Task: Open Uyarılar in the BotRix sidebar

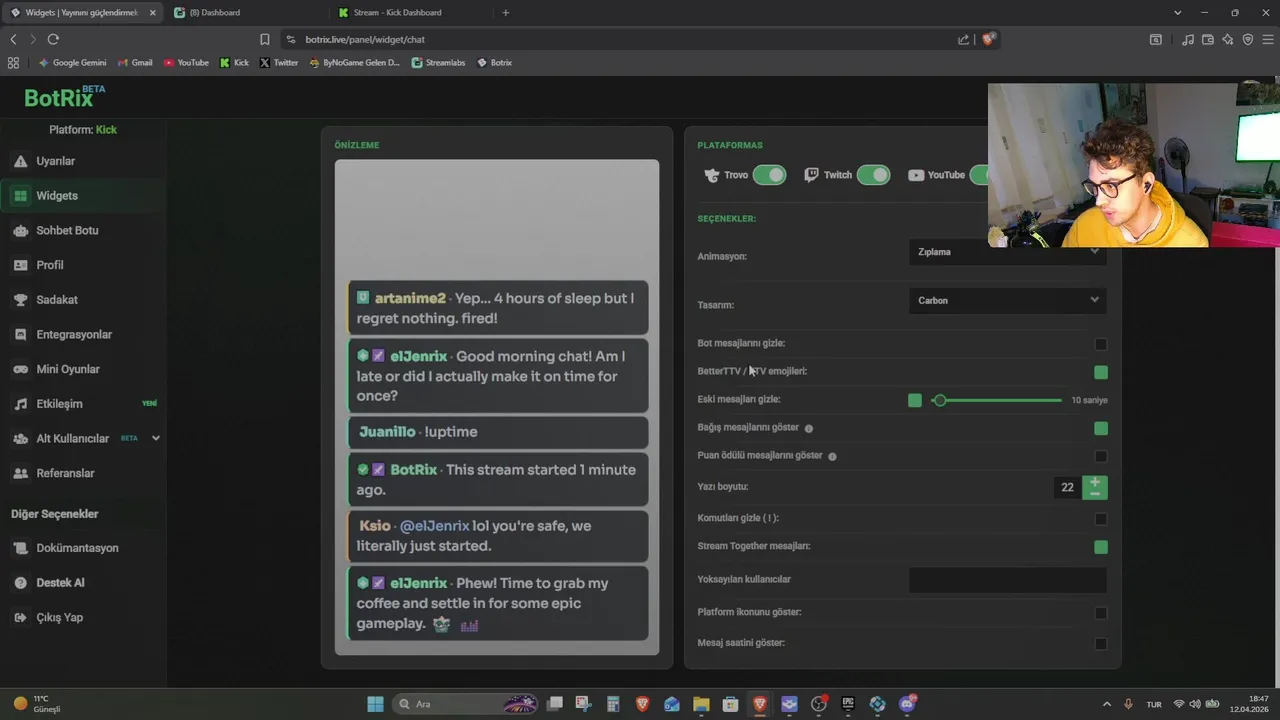Action: pyautogui.click(x=55, y=161)
